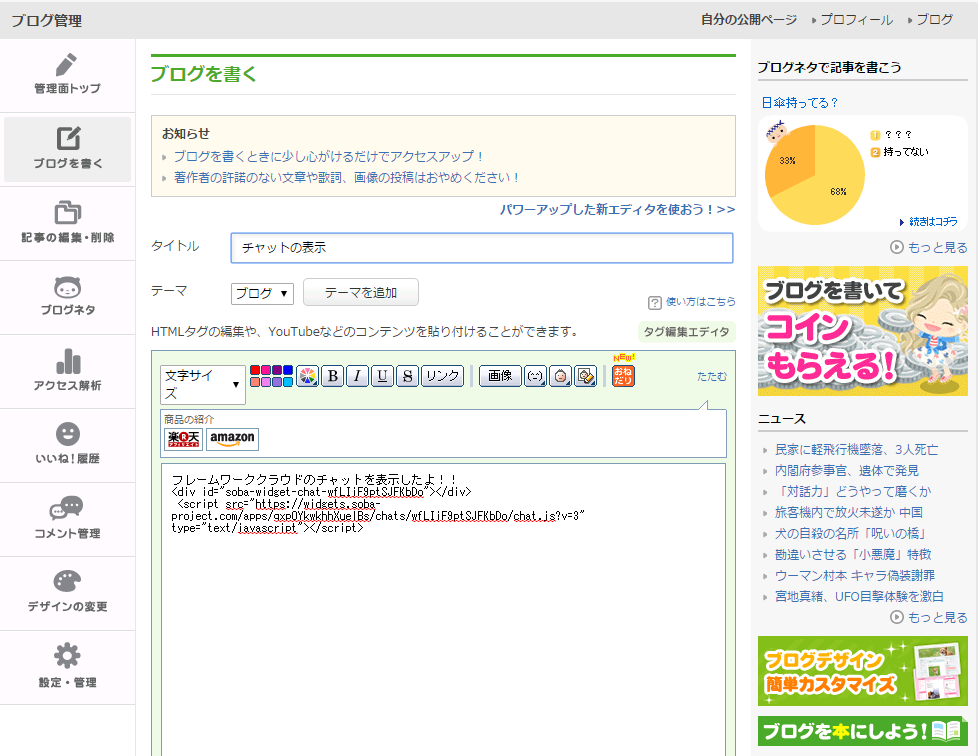Toggle strikethrough formatting (S)
Viewport: 978px width, 756px height.
click(407, 376)
